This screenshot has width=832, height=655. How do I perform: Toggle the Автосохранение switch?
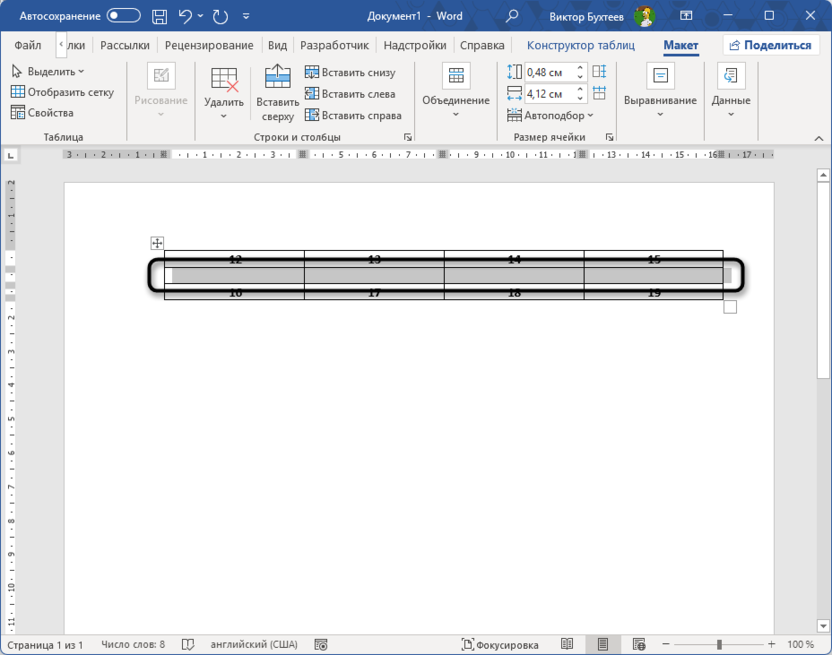[123, 16]
